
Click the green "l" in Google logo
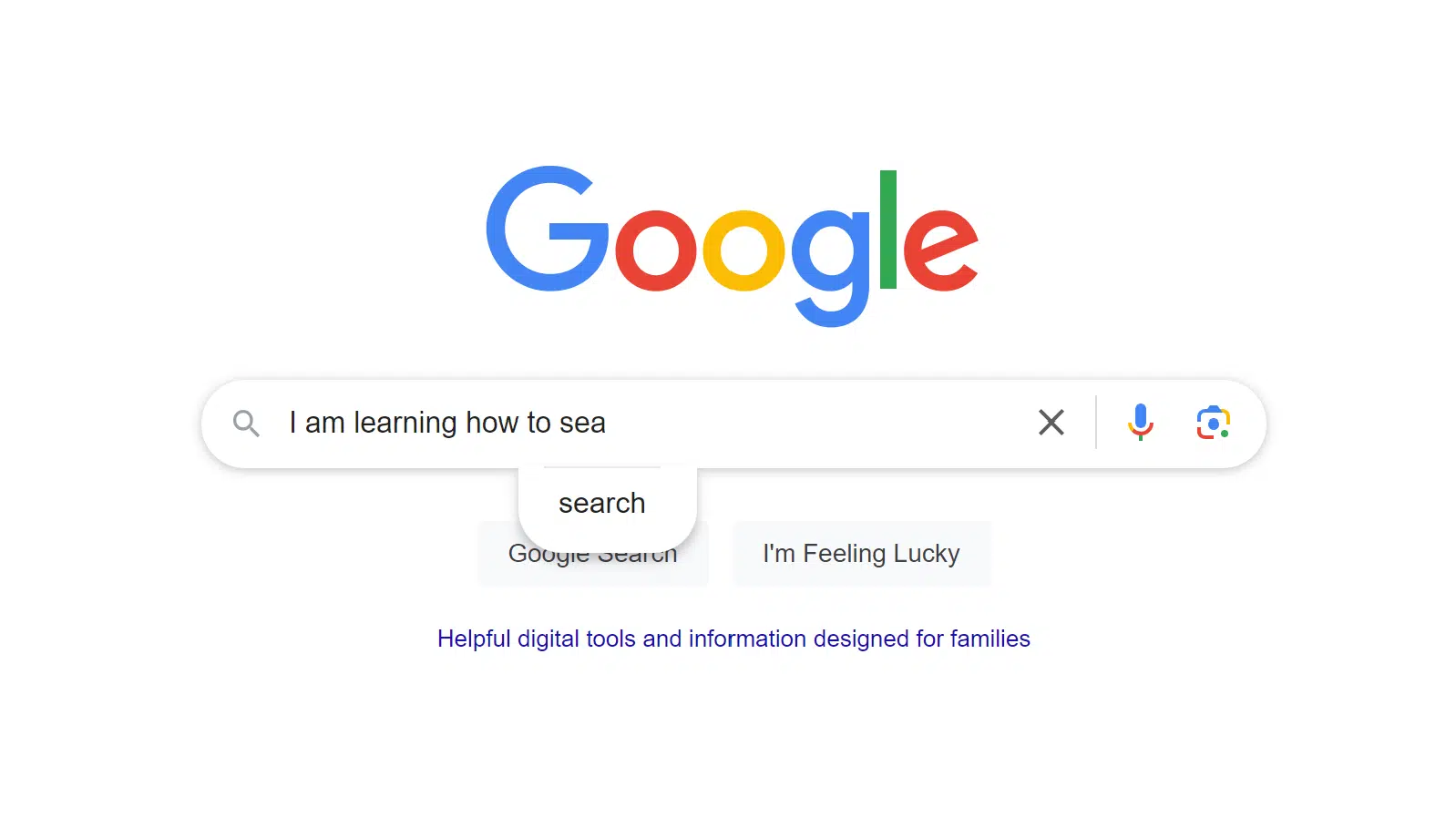[x=888, y=229]
